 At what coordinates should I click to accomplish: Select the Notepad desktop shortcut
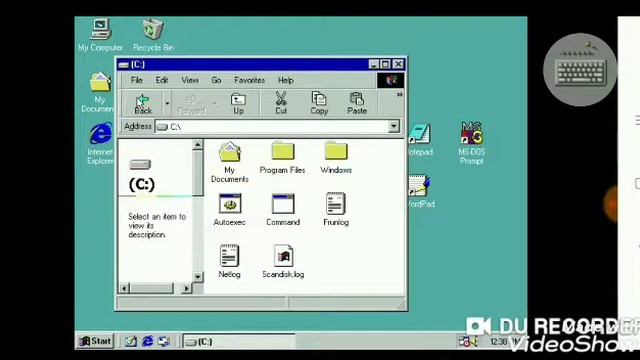[x=420, y=139]
